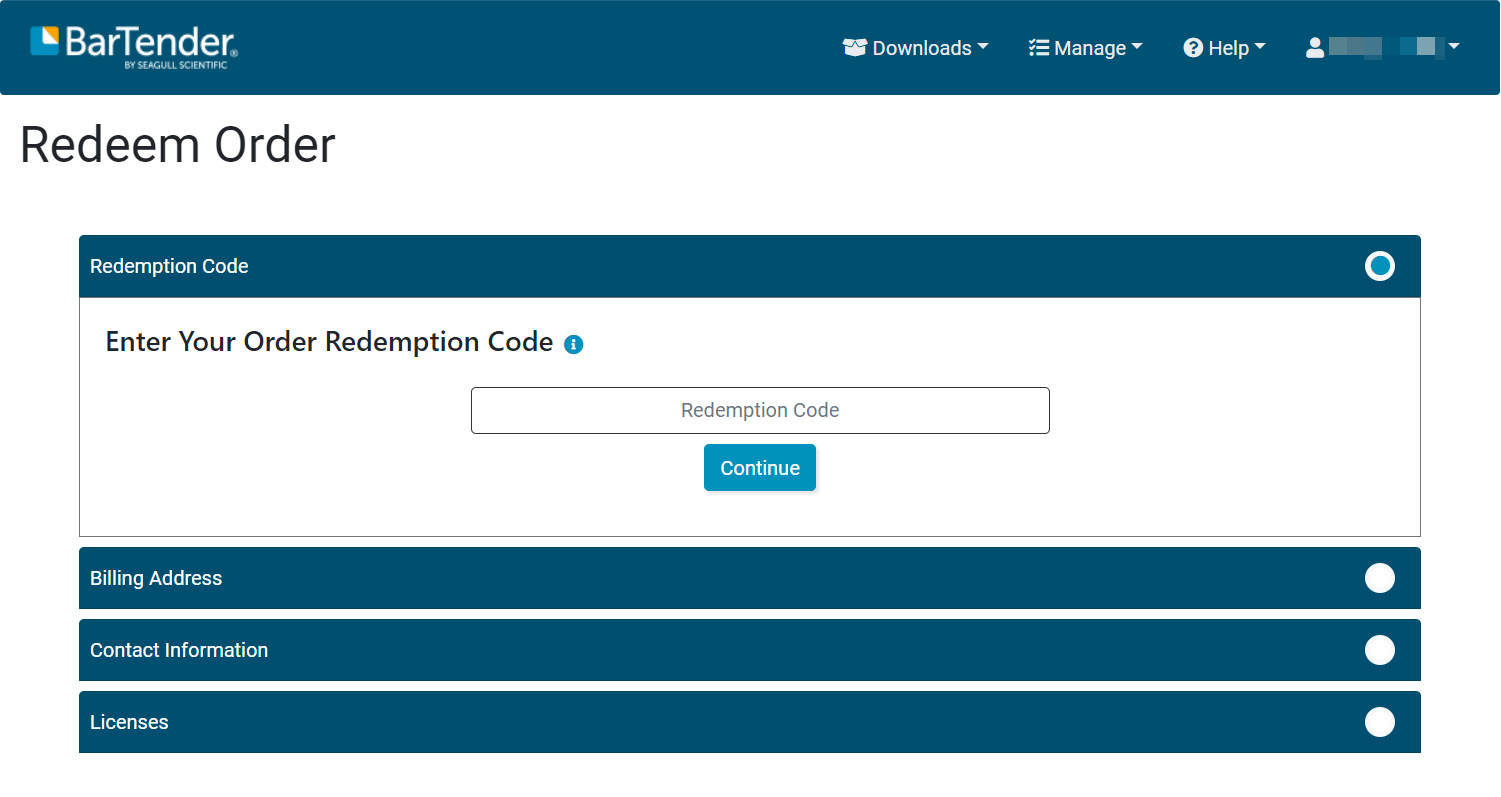Collapse the Redemption Code section title

point(169,266)
